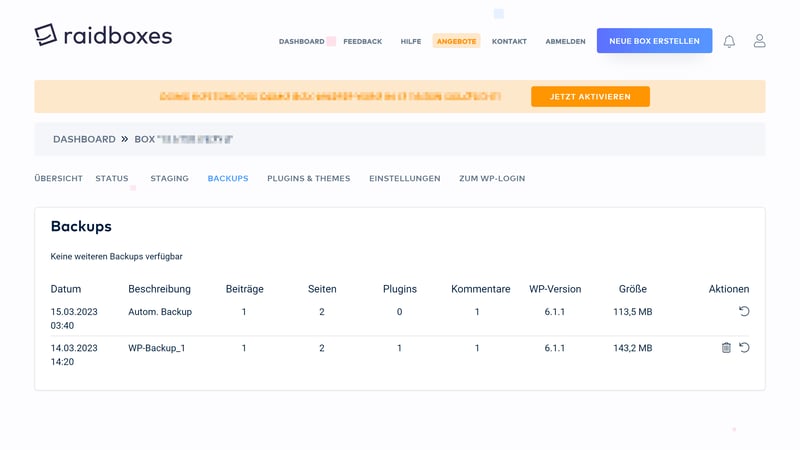
Task: Click the Dashboard breadcrumb link
Action: (x=84, y=139)
